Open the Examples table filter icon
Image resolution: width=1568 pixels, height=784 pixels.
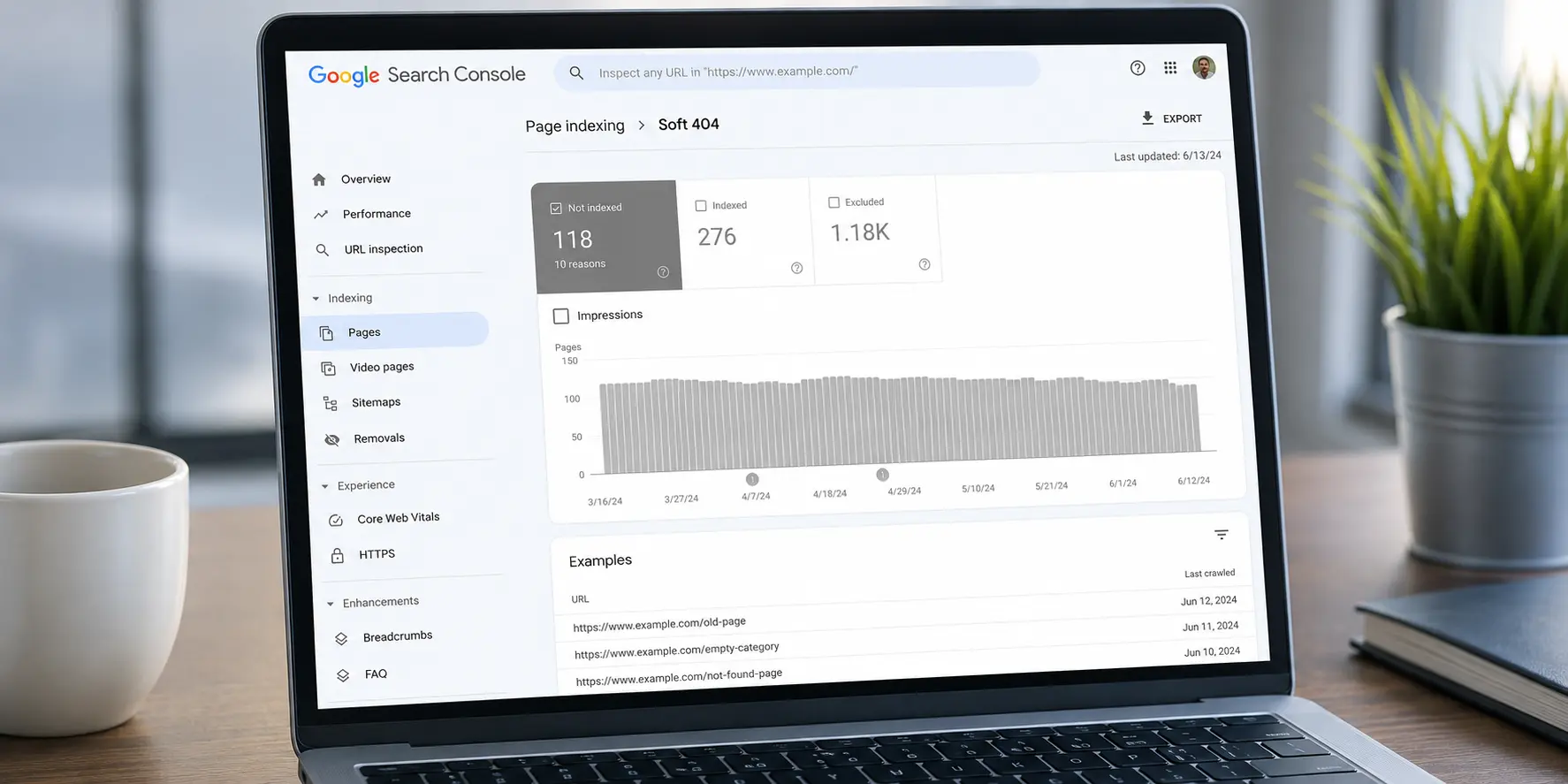[x=1222, y=535]
